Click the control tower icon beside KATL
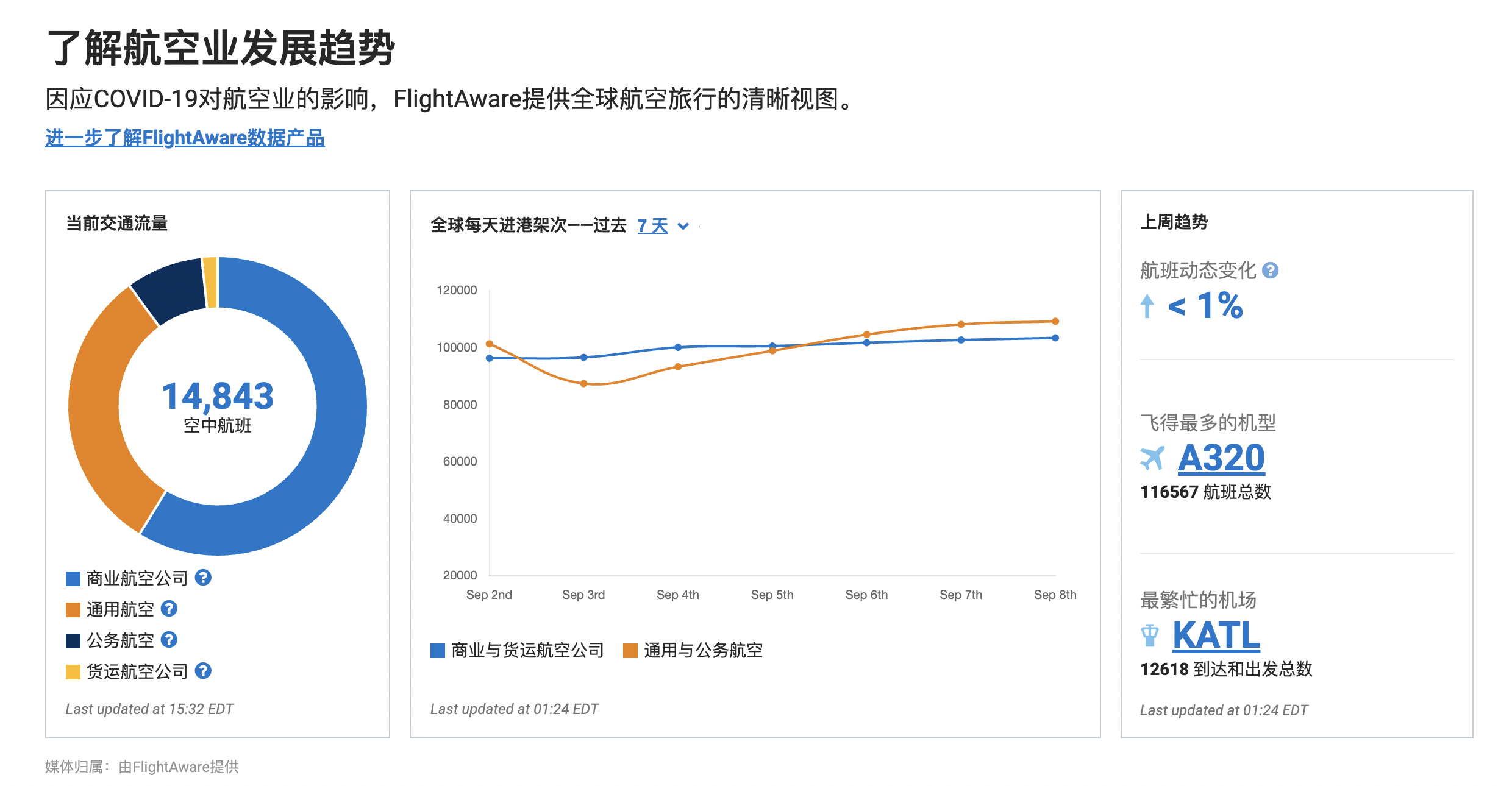 pos(1149,636)
